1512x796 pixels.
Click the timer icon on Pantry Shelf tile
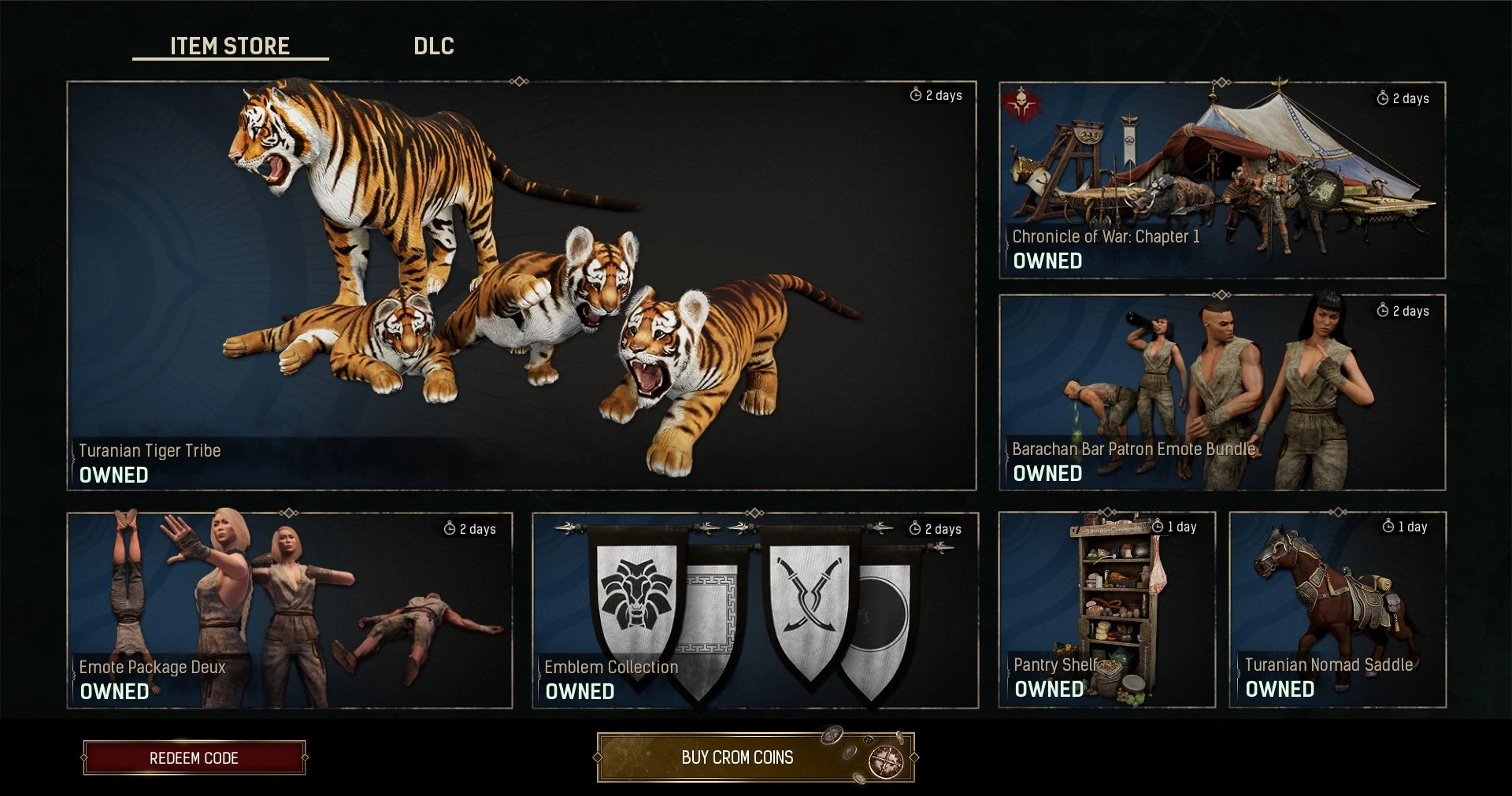(x=1158, y=526)
